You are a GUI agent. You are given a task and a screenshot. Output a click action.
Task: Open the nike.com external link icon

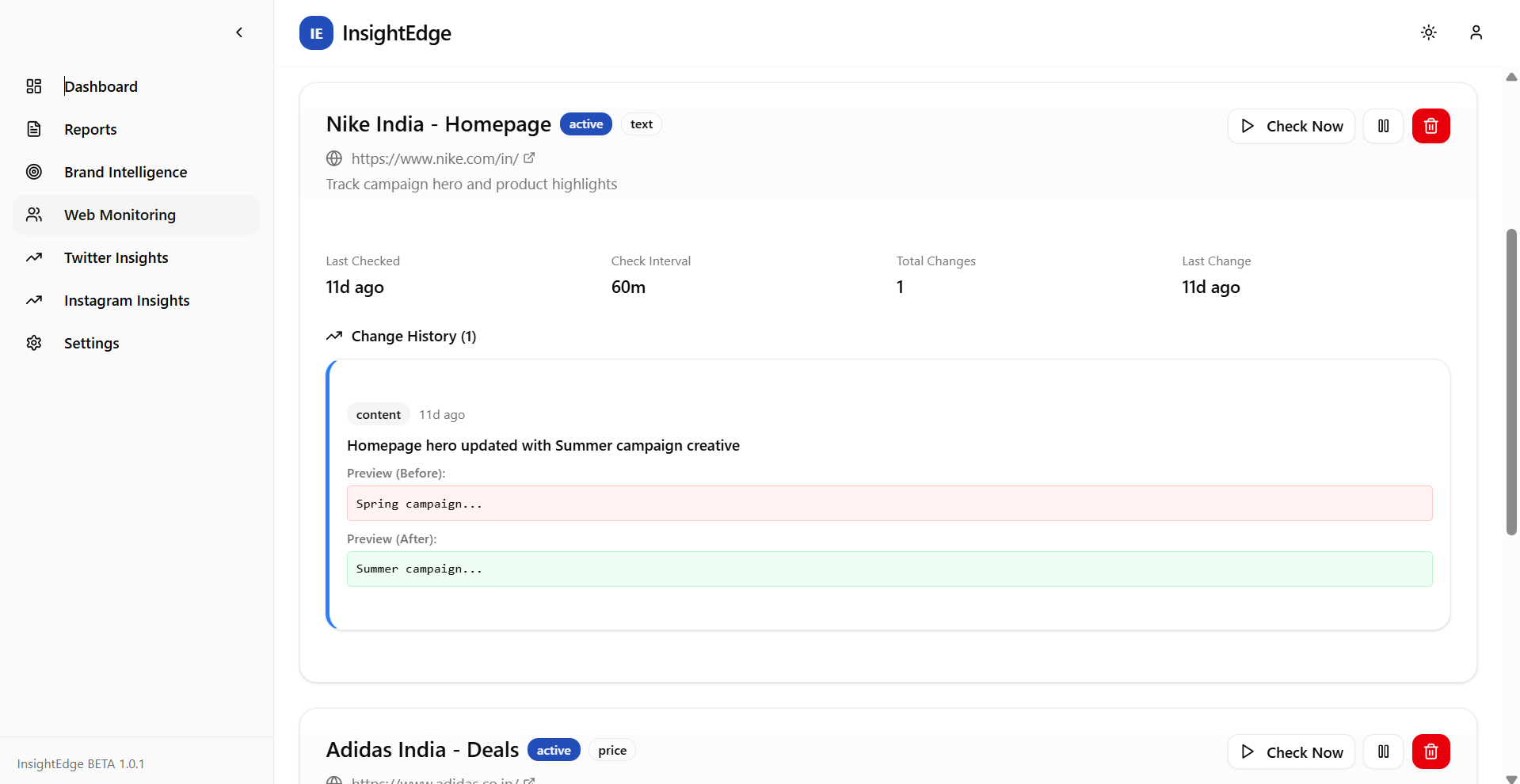(x=529, y=158)
